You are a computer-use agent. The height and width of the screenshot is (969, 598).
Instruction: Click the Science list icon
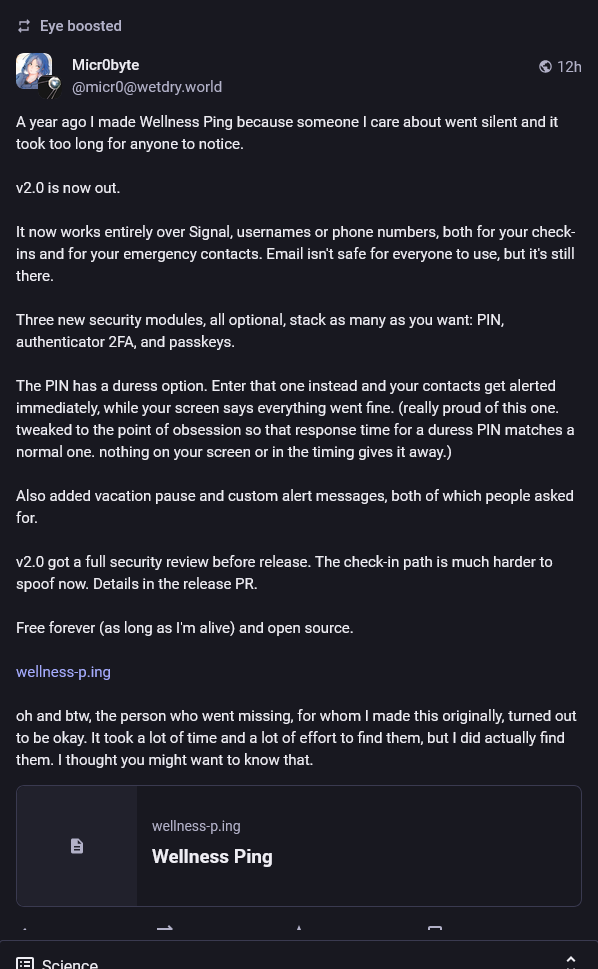click(x=25, y=963)
